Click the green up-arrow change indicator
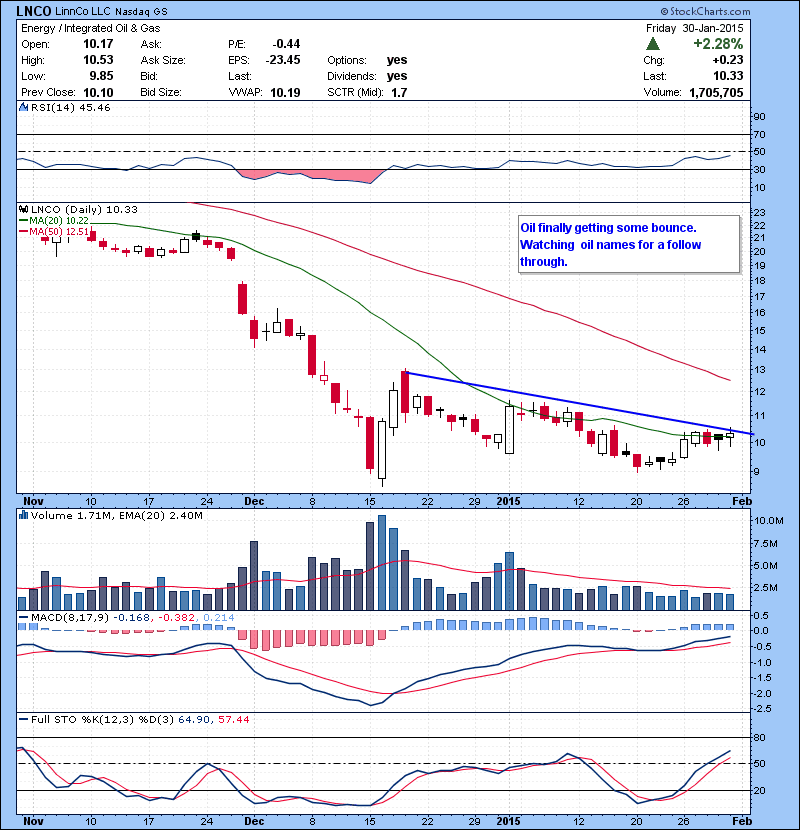The height and width of the screenshot is (830, 800). point(653,44)
